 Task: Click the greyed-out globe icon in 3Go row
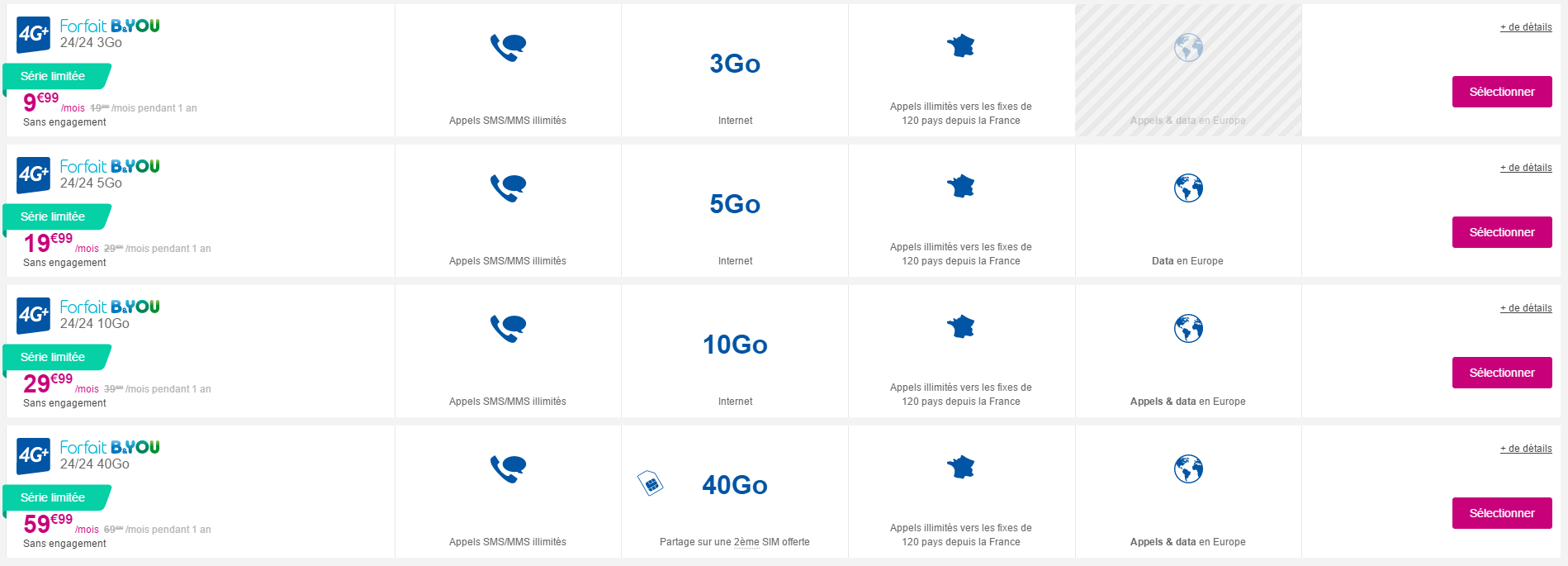pos(1188,48)
